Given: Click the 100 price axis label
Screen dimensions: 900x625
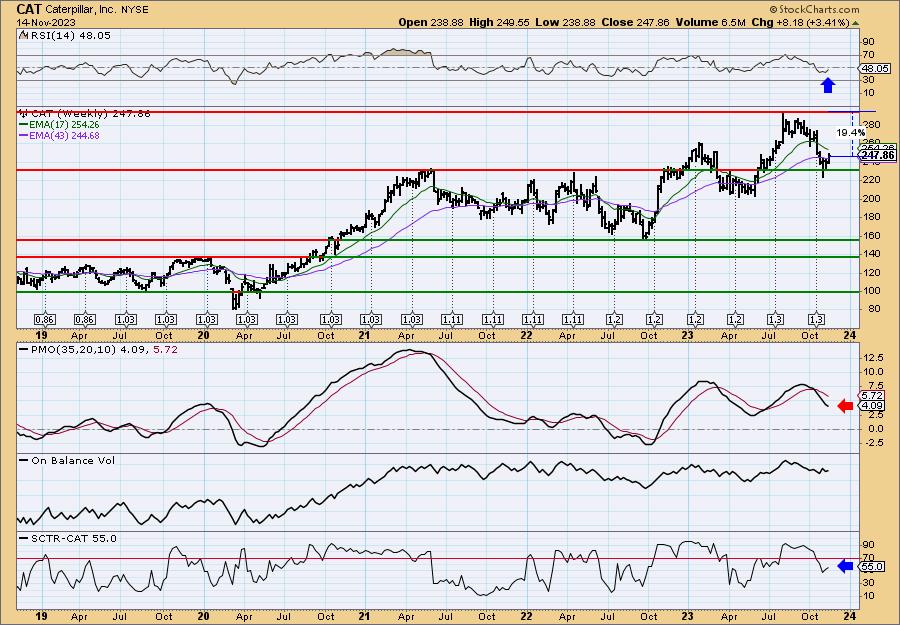Looking at the screenshot, I should click(x=870, y=290).
